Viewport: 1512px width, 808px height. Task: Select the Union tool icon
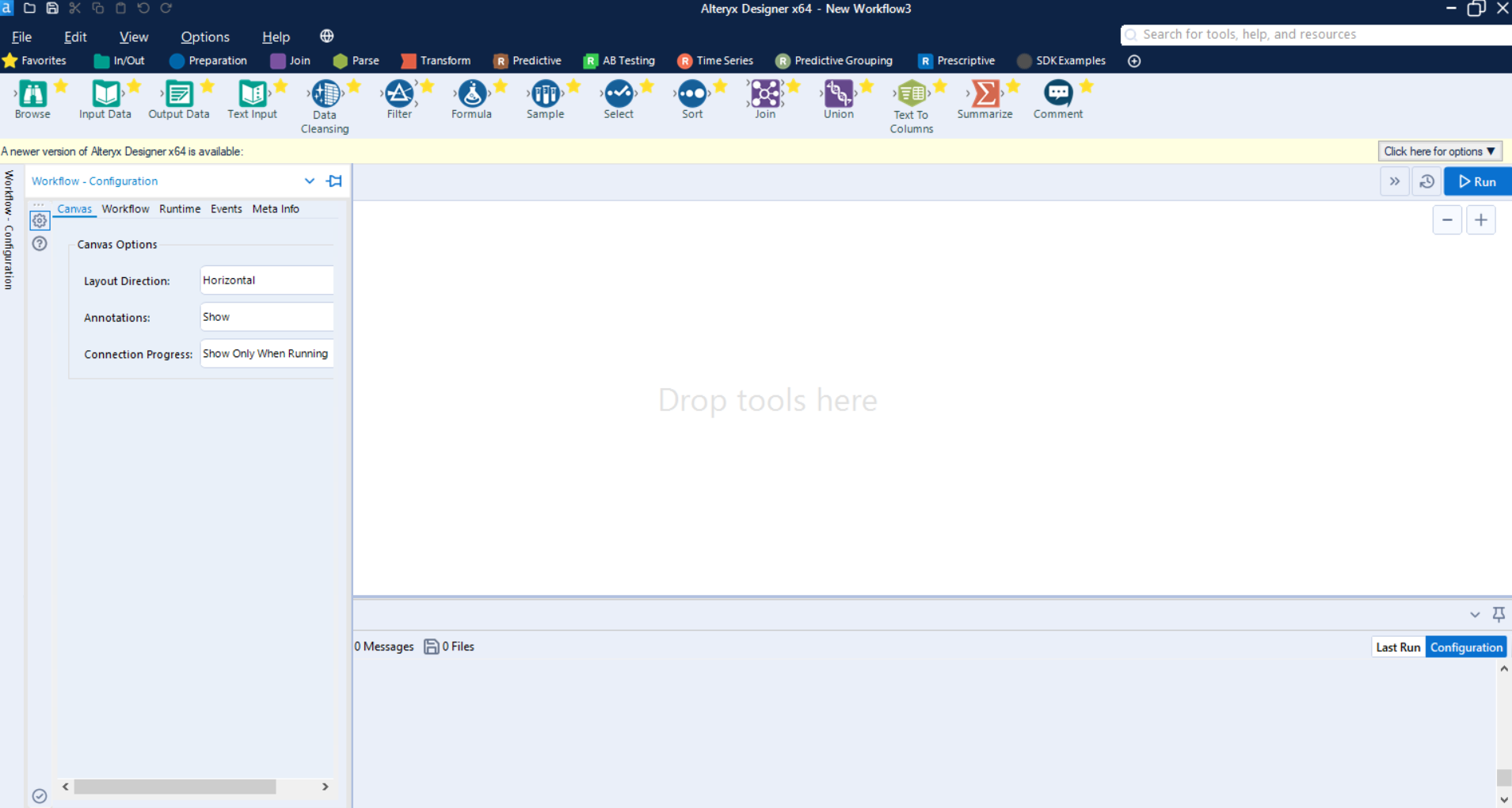tap(838, 94)
